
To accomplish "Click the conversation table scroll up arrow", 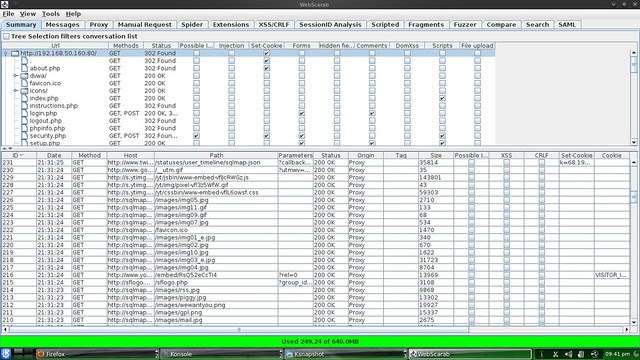I will click(x=634, y=162).
